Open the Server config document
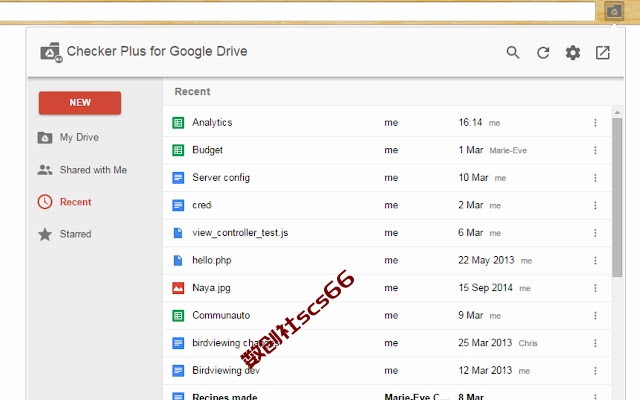 [221, 178]
